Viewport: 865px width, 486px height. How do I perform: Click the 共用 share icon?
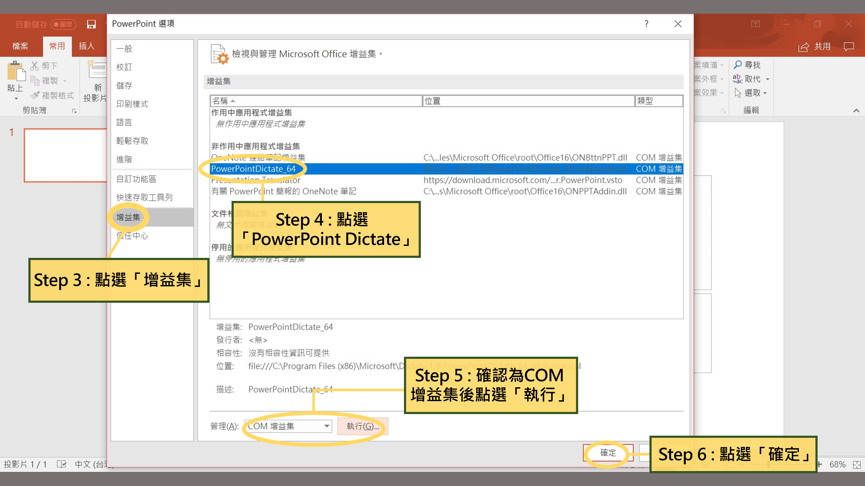[803, 47]
